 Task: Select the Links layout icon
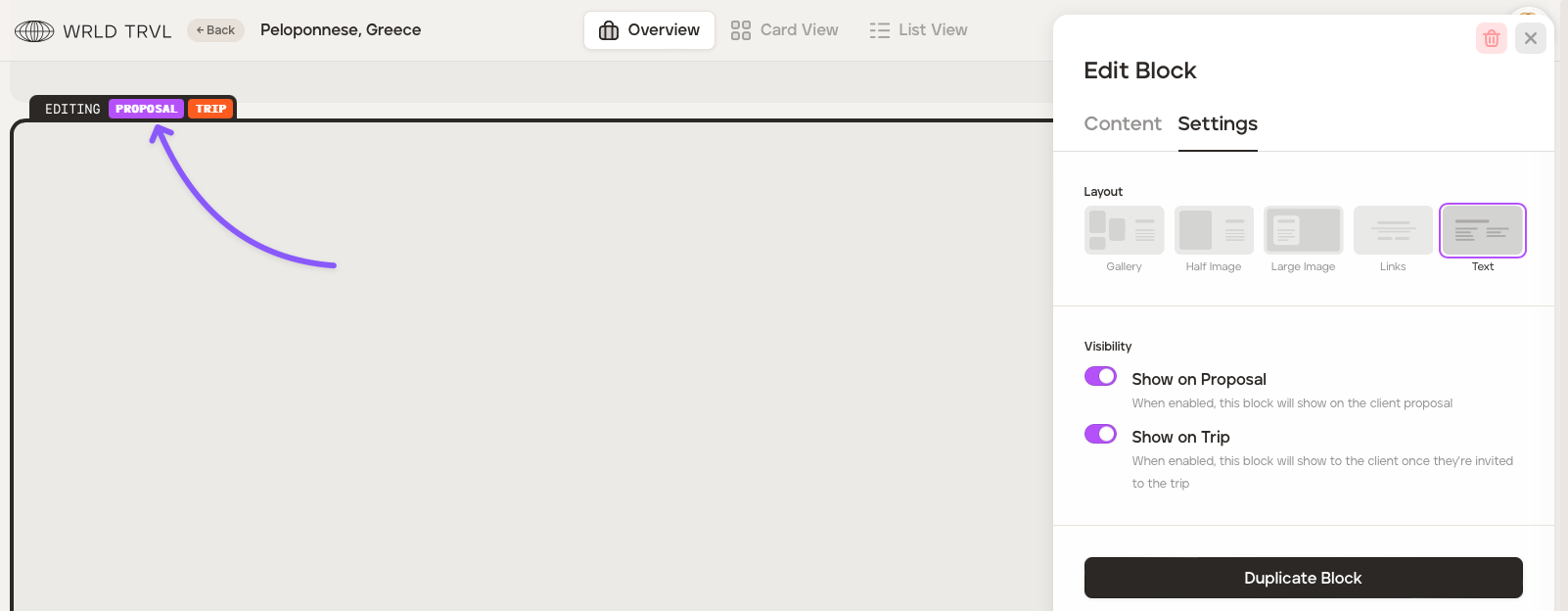[1393, 230]
